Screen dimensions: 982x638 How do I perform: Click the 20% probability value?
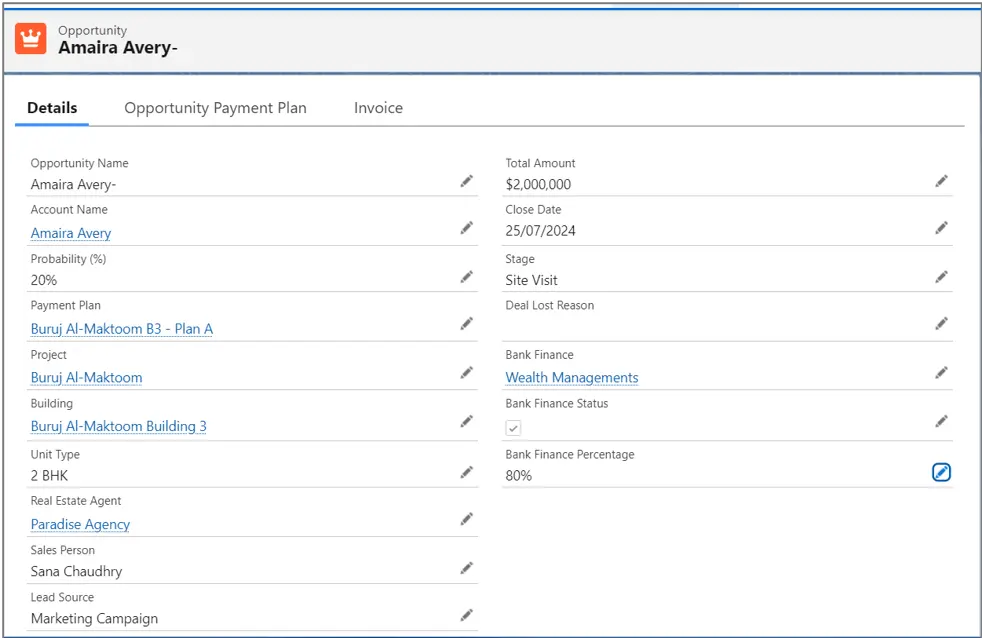coord(44,280)
